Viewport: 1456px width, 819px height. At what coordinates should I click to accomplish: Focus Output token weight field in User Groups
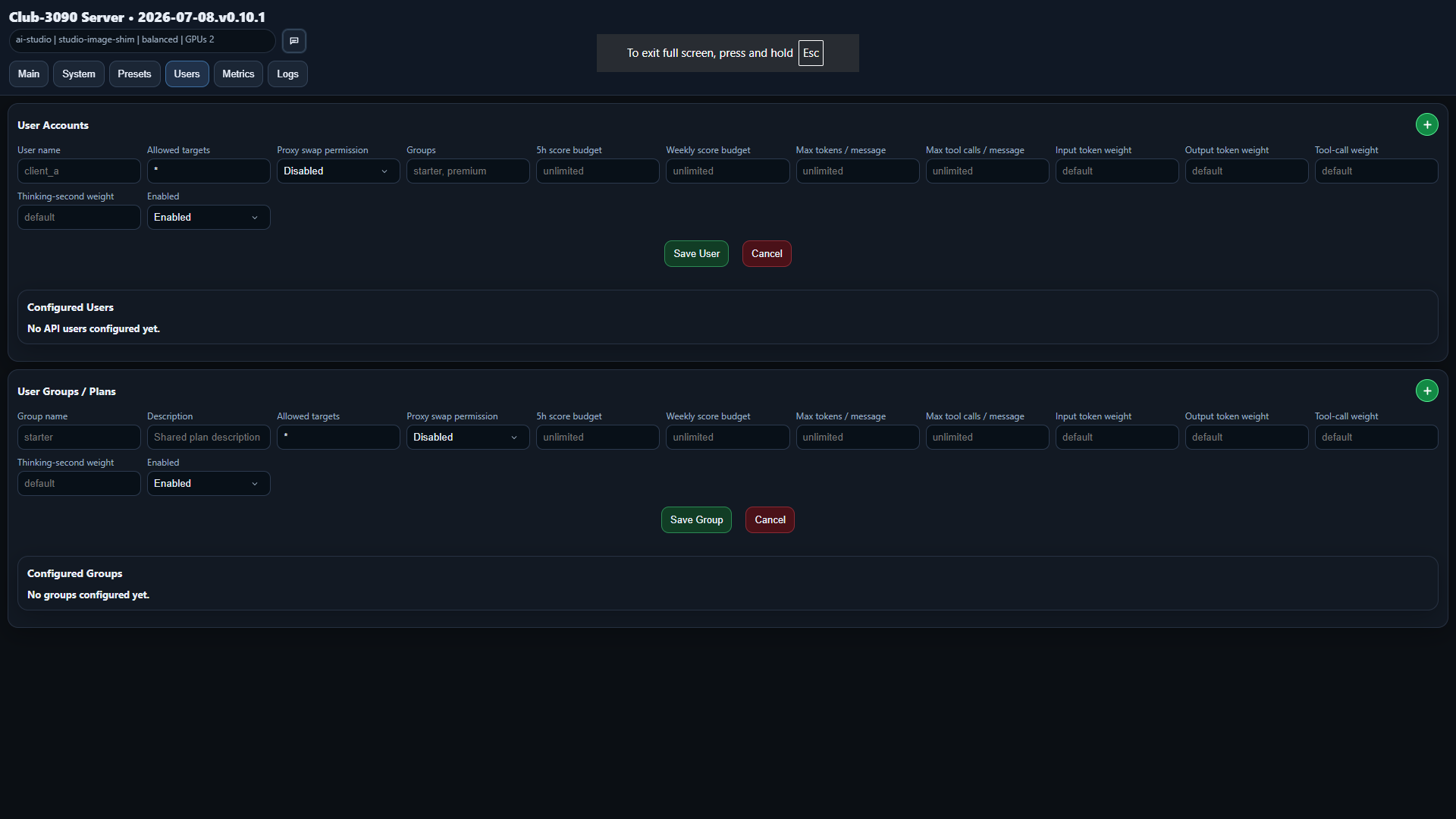[1247, 438]
